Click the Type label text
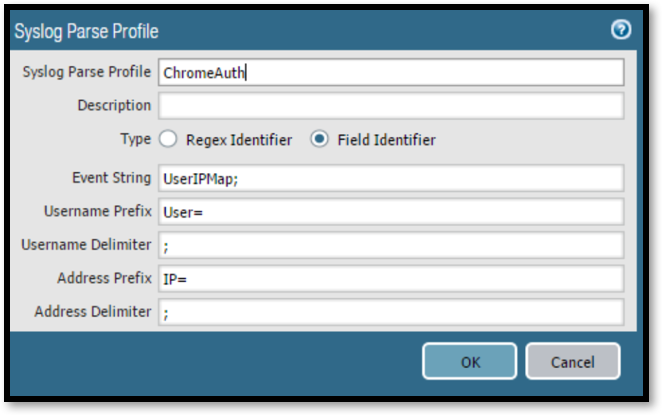This screenshot has height=415, width=662. (x=134, y=139)
